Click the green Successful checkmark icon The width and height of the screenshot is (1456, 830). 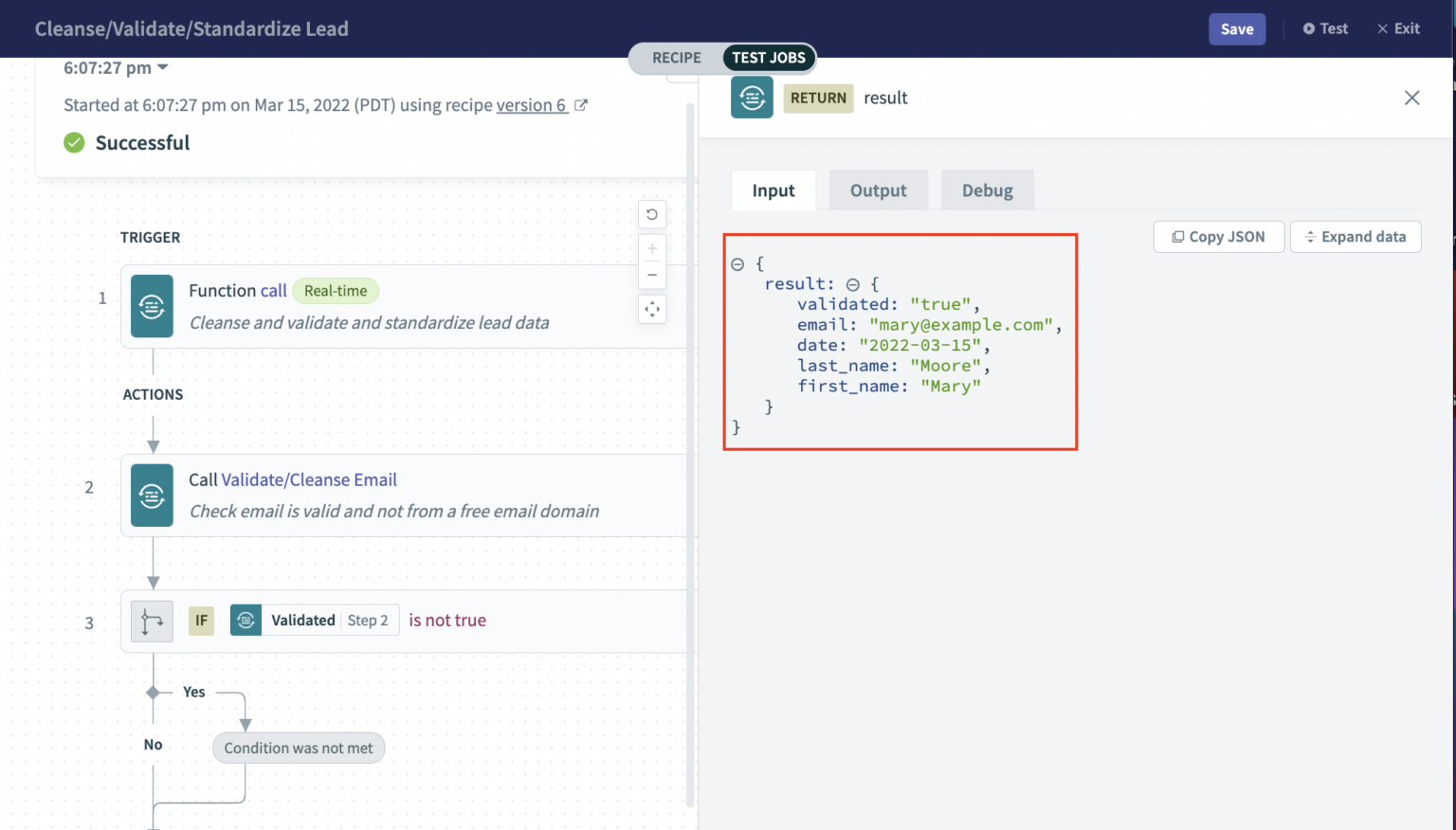point(74,142)
